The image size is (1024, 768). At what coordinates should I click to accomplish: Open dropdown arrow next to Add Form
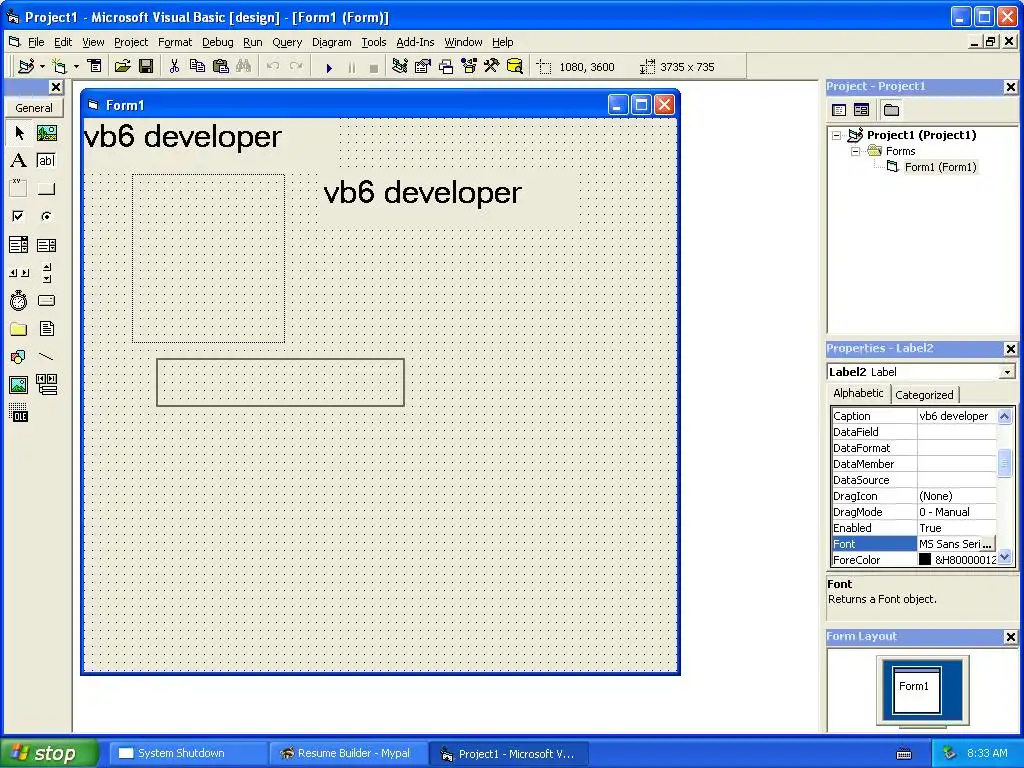click(x=76, y=67)
